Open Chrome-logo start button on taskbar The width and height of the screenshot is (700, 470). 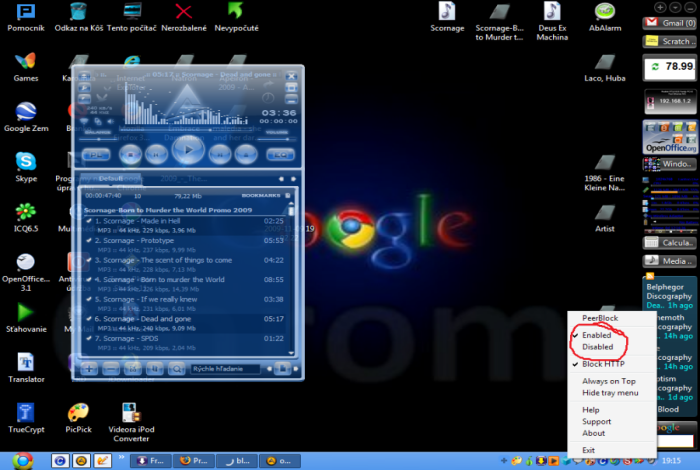(23, 461)
